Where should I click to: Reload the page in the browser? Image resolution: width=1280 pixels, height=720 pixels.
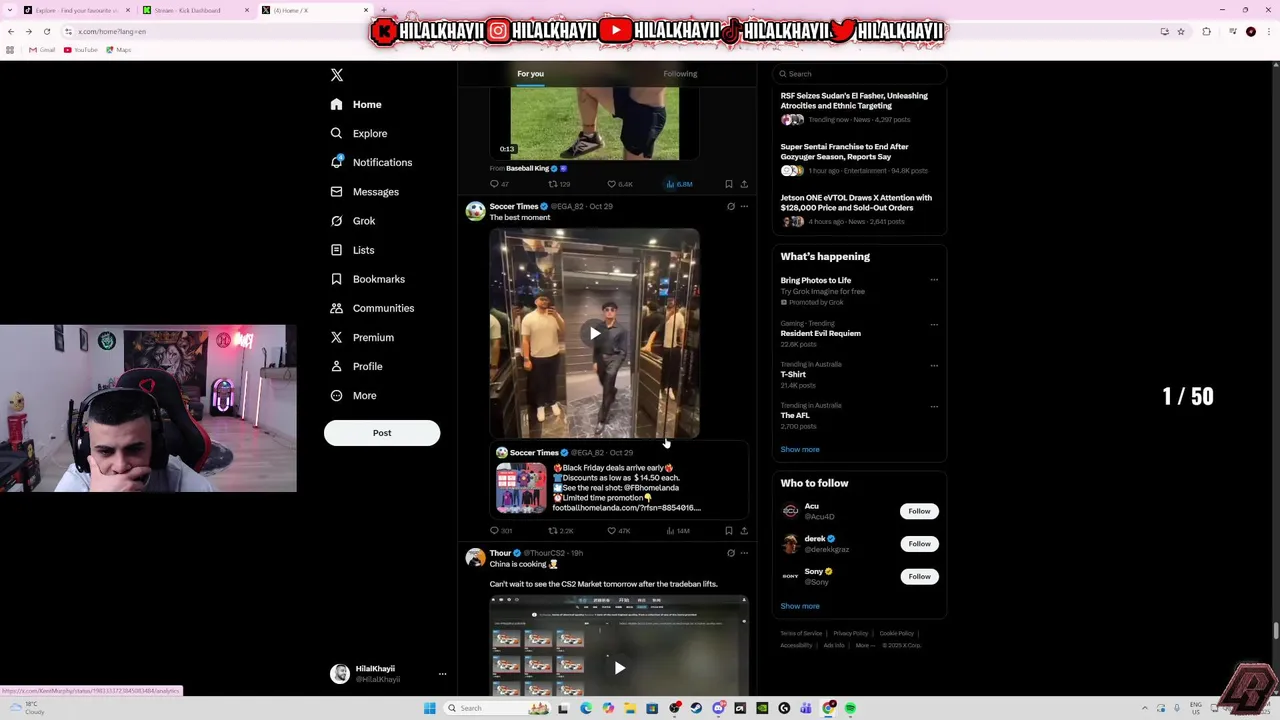tap(46, 32)
